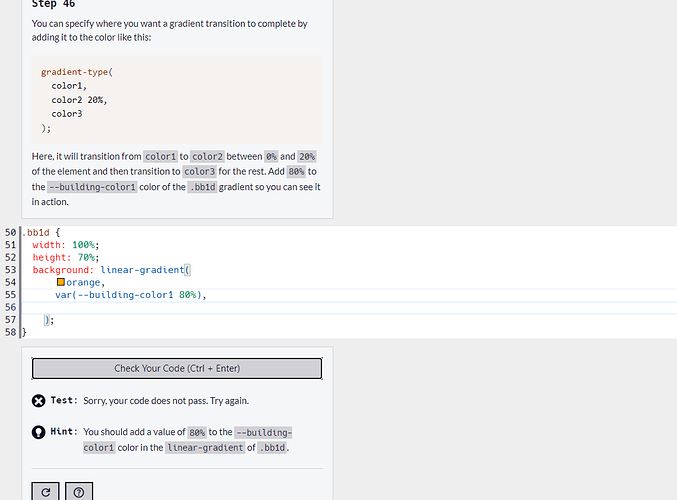677x500 pixels.
Task: Click the 'height: 70%;' code line
Action: pos(66,257)
